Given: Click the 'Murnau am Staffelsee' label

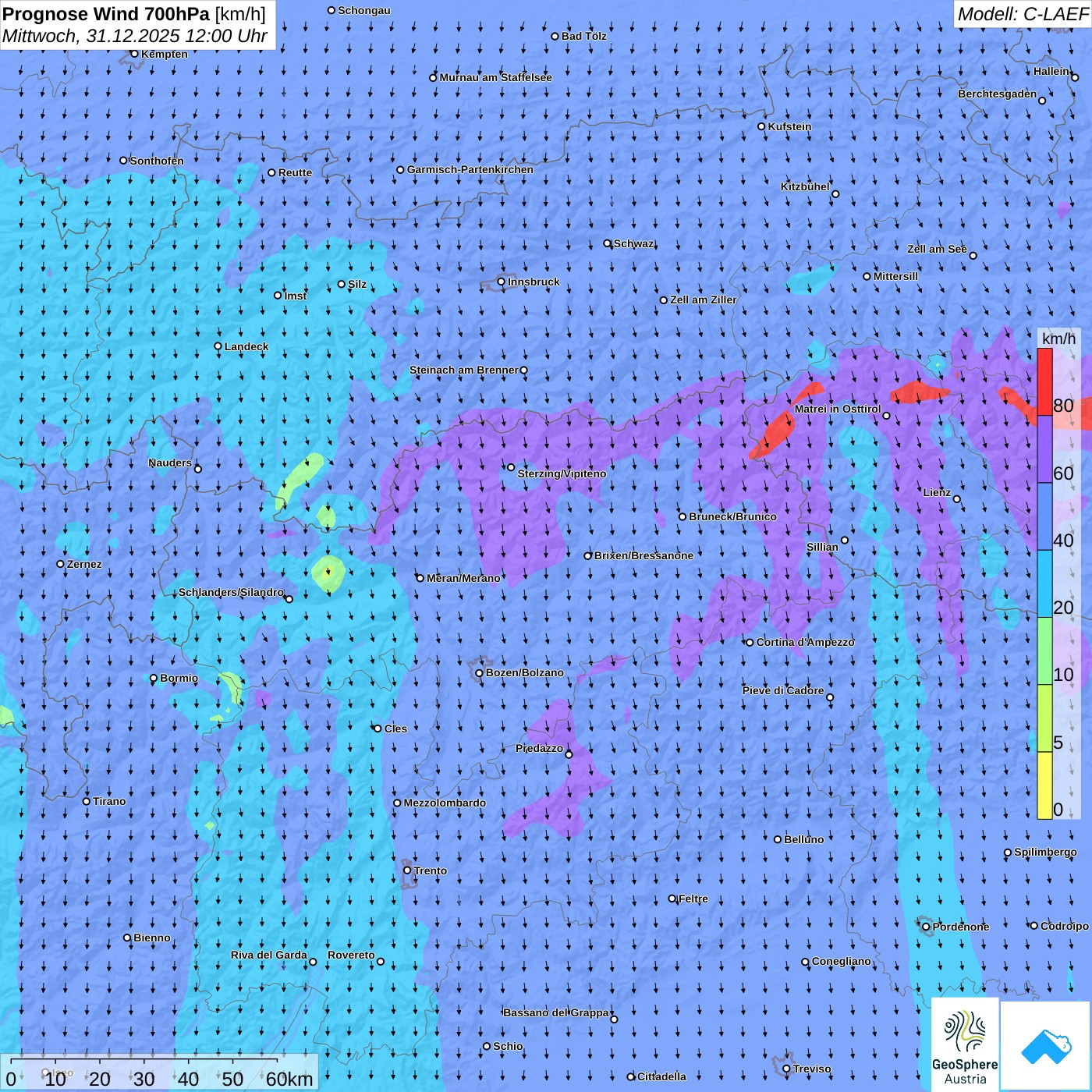Looking at the screenshot, I should (496, 77).
